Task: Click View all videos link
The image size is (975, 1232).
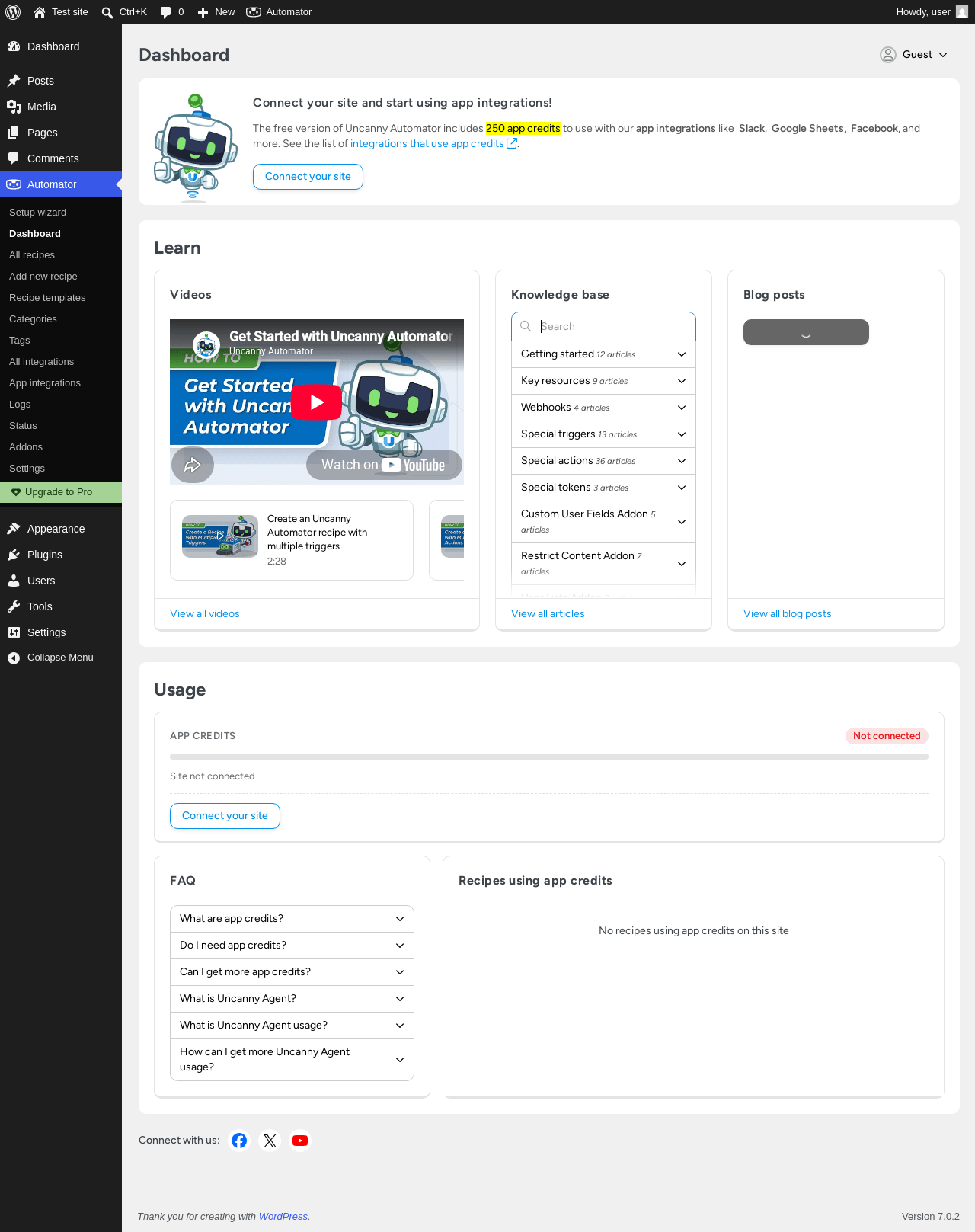Action: [x=205, y=614]
